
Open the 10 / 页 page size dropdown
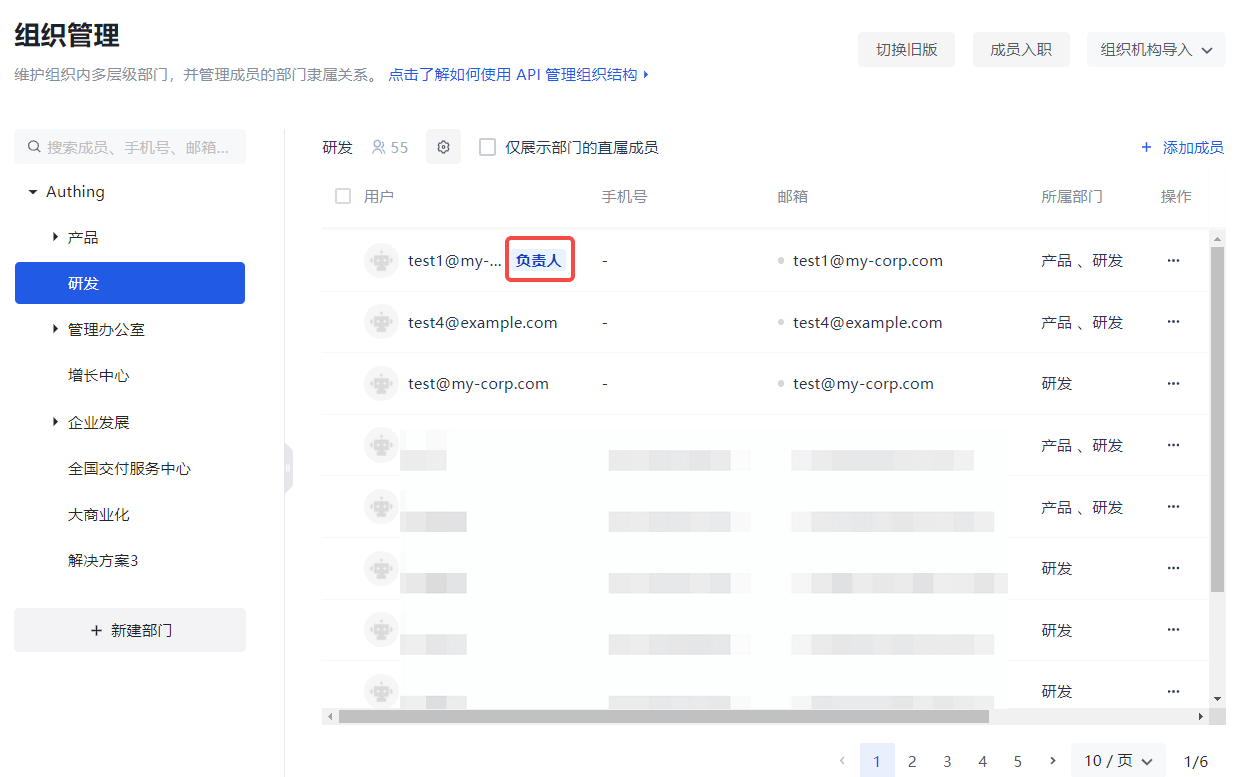pyautogui.click(x=1118, y=761)
